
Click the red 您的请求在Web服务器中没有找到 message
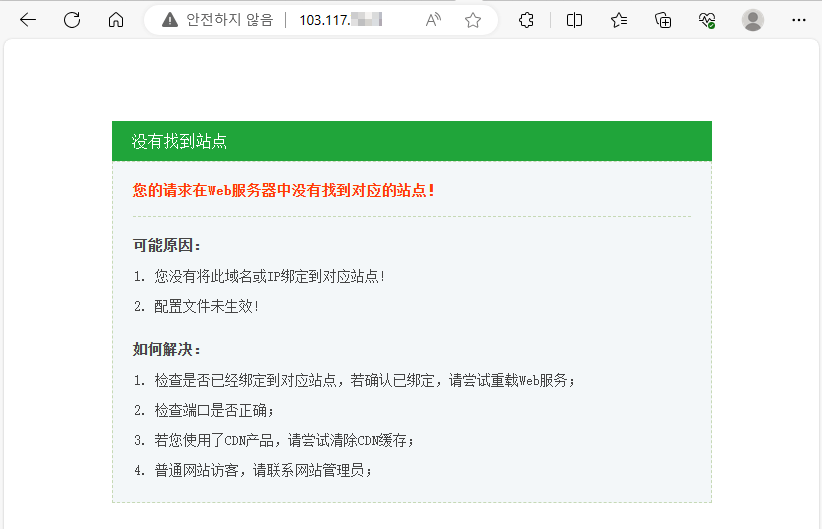coord(283,190)
